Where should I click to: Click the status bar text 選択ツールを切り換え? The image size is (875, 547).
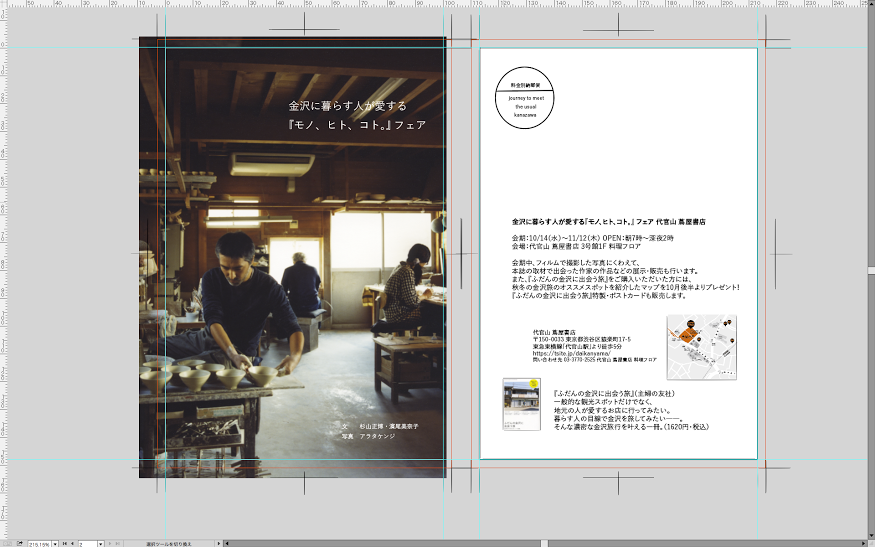(169, 544)
